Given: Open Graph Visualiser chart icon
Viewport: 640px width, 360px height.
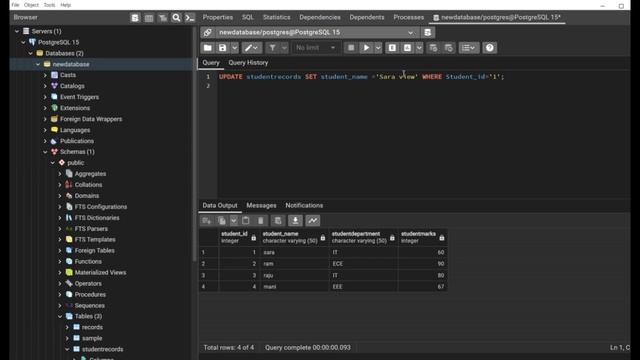Looking at the screenshot, I should (x=313, y=221).
